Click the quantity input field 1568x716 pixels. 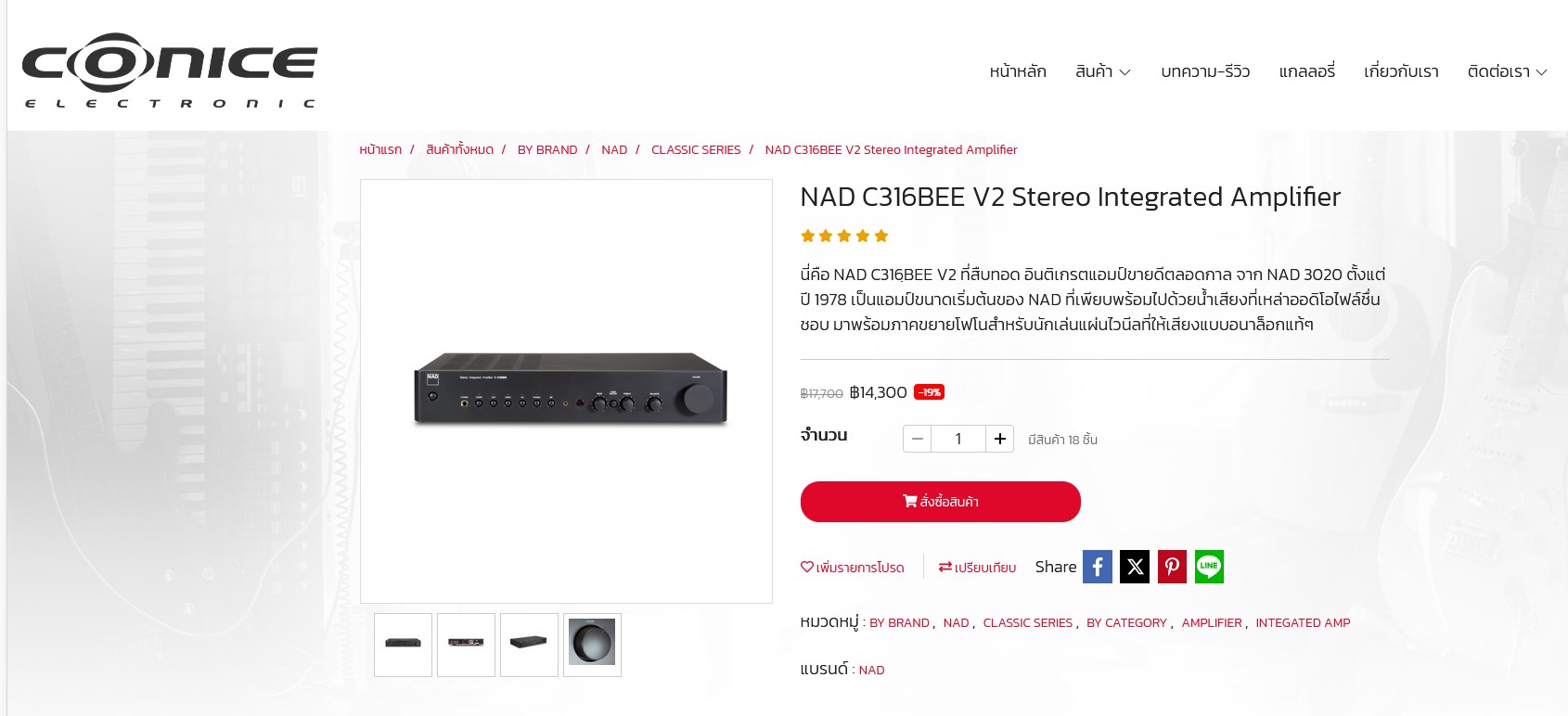click(x=958, y=439)
